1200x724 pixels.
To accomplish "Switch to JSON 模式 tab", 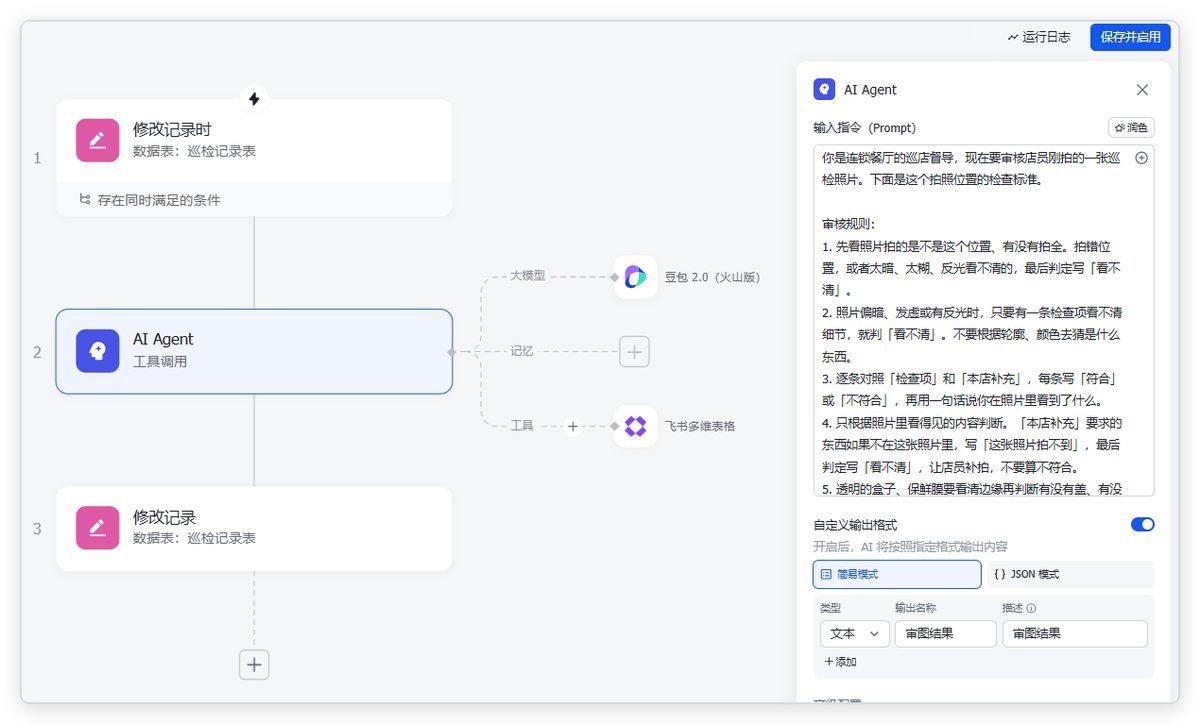I will (1070, 574).
